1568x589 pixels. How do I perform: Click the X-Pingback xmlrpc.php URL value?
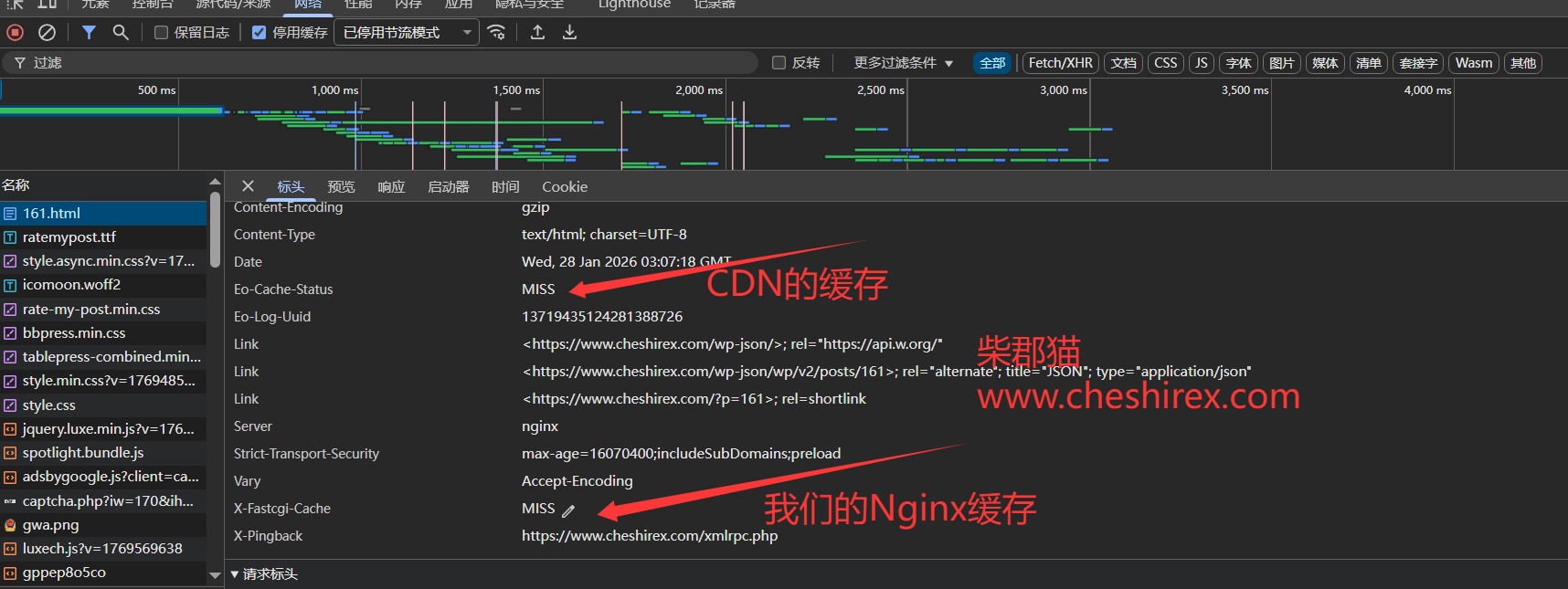pos(650,536)
